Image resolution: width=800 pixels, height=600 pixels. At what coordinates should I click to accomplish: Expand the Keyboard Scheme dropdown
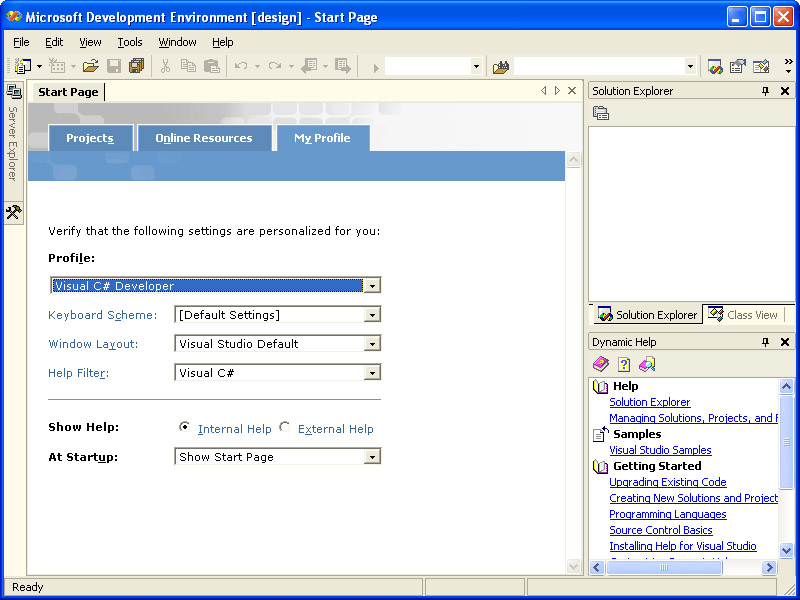pyautogui.click(x=372, y=315)
